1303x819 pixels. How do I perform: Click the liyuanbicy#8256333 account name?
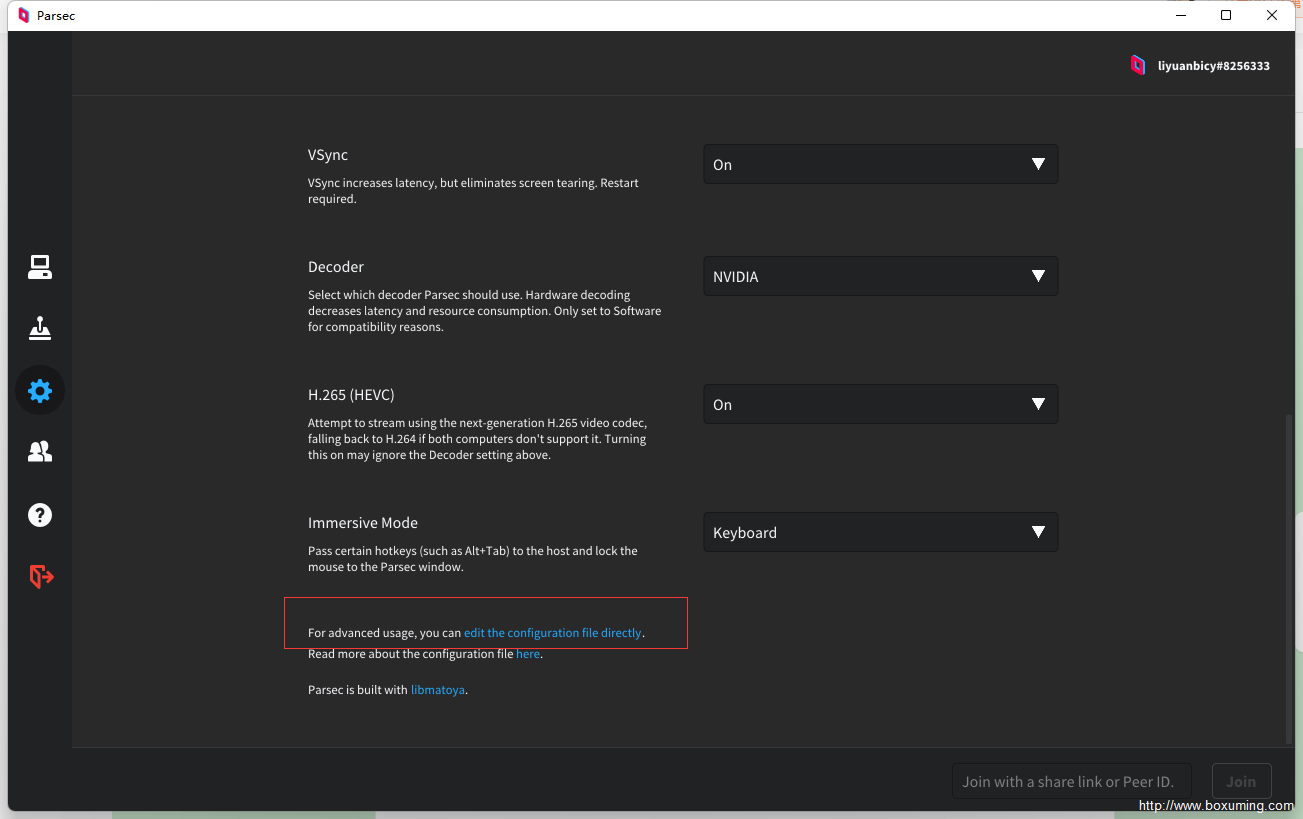point(1214,66)
